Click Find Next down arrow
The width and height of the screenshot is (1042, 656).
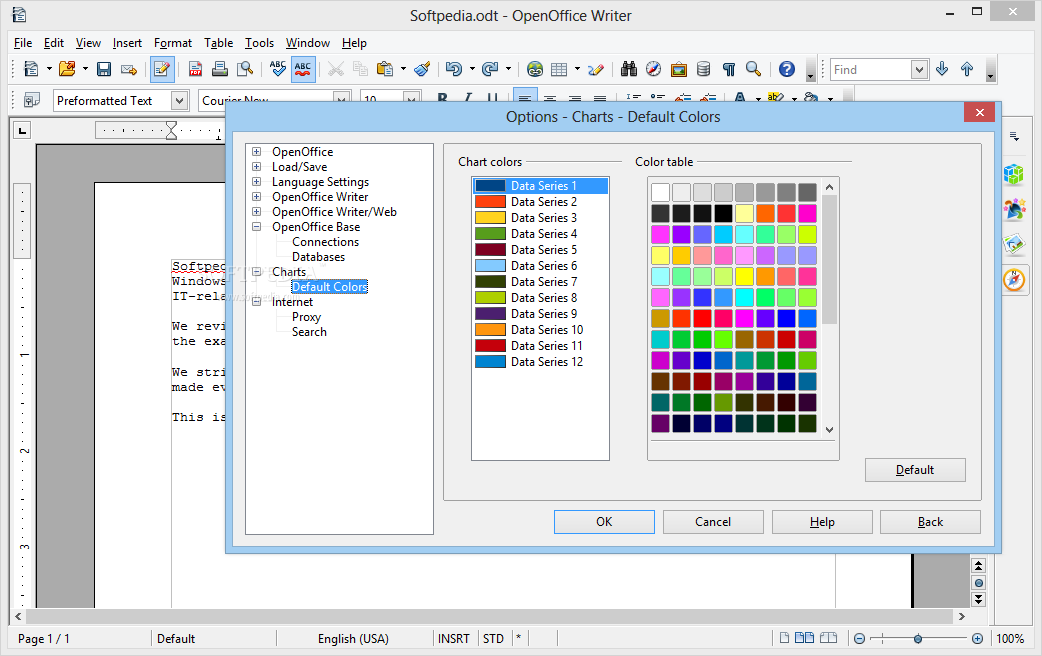click(x=942, y=69)
